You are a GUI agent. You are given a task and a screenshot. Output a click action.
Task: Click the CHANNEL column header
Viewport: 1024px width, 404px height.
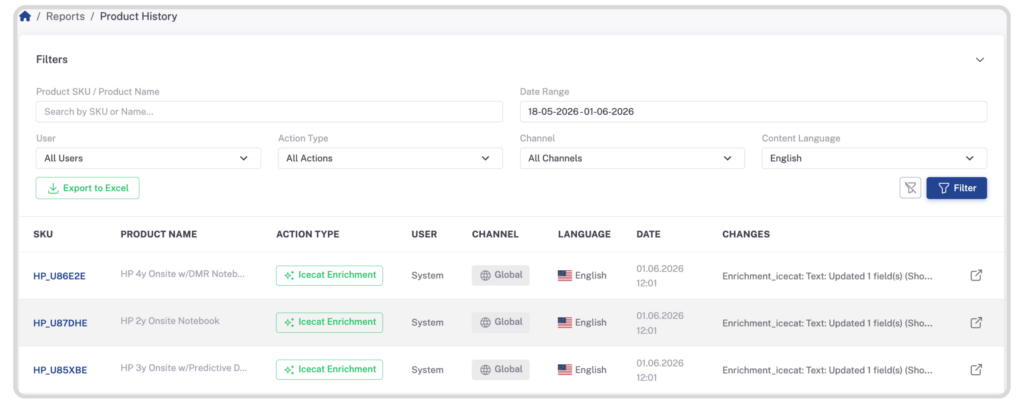coord(496,234)
